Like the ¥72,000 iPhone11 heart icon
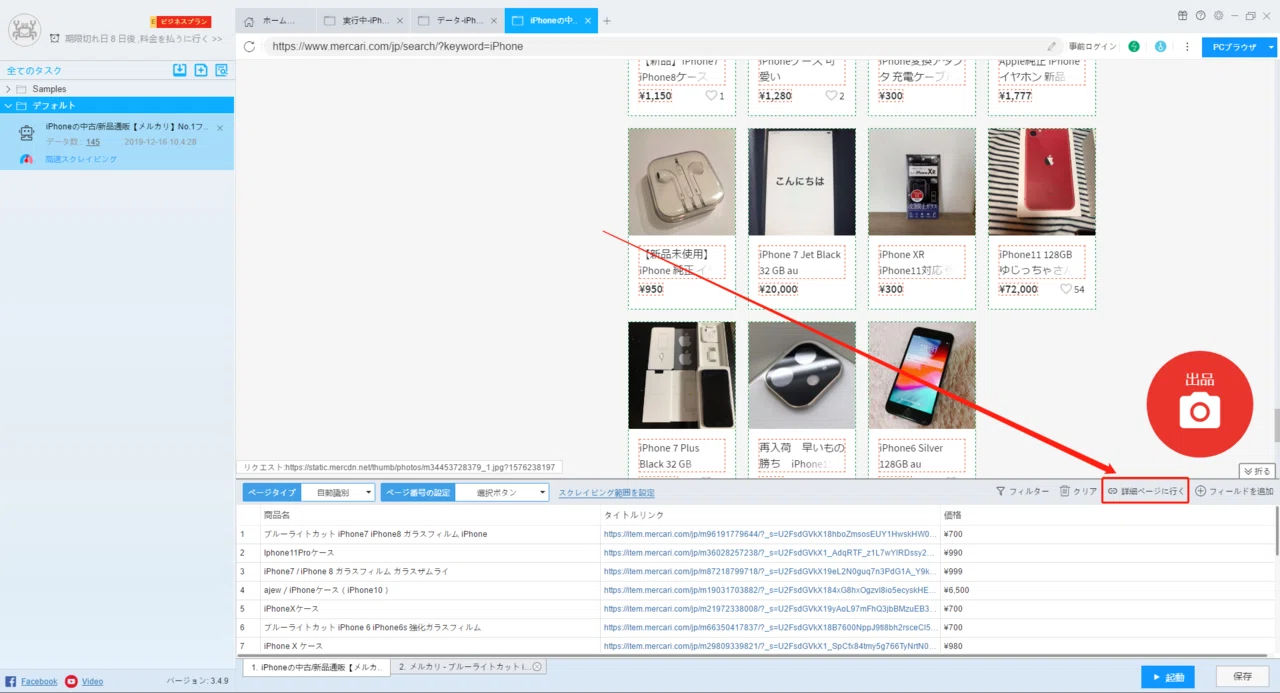Image resolution: width=1280 pixels, height=693 pixels. pos(1066,289)
